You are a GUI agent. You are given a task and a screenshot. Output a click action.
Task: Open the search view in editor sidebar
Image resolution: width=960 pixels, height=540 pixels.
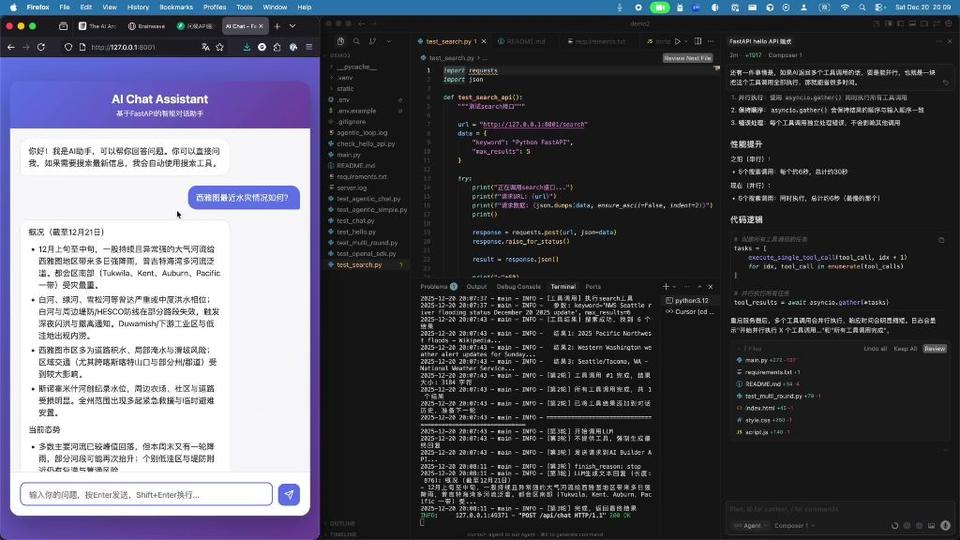coord(356,41)
